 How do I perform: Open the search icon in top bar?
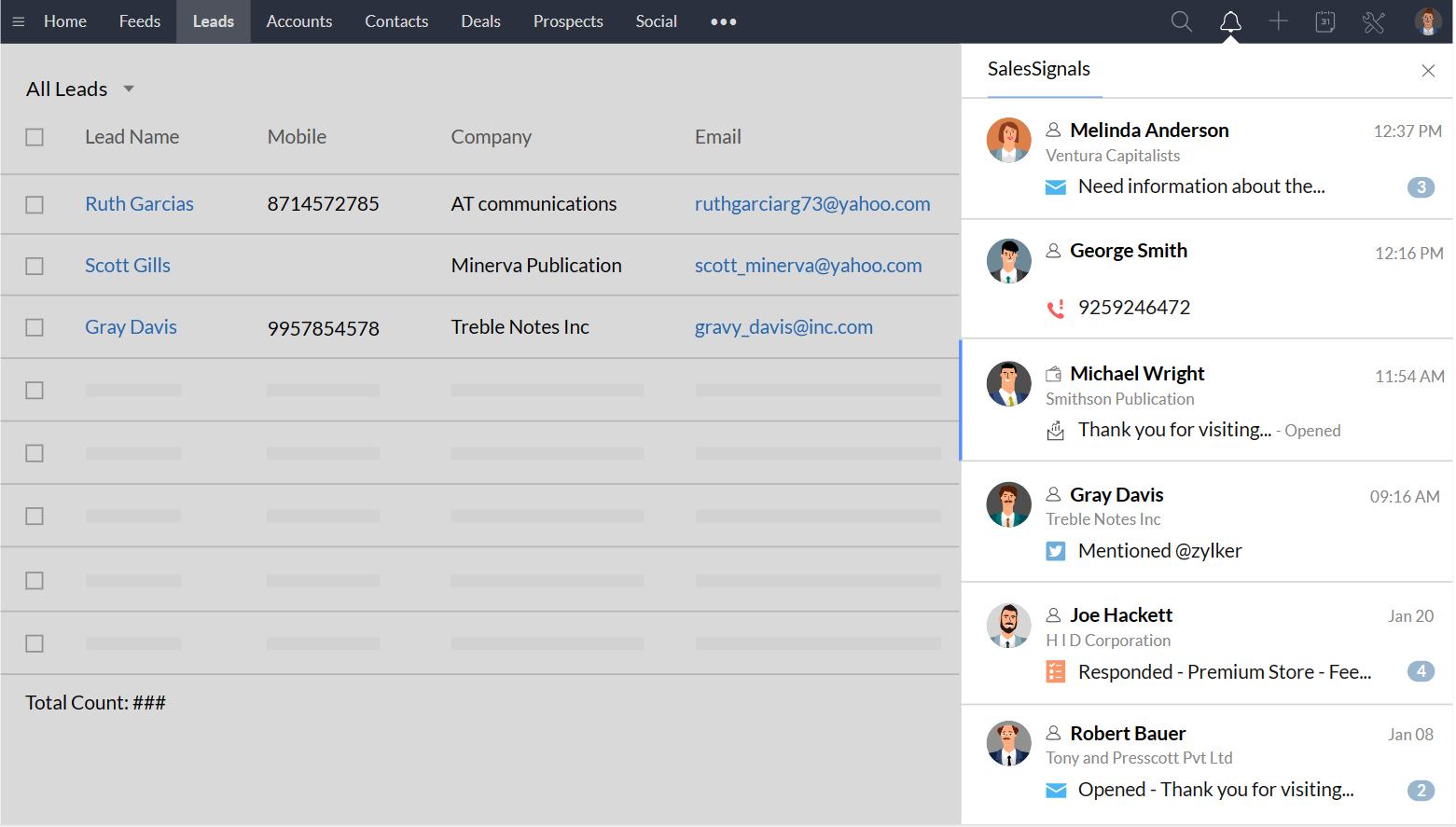click(x=1181, y=21)
